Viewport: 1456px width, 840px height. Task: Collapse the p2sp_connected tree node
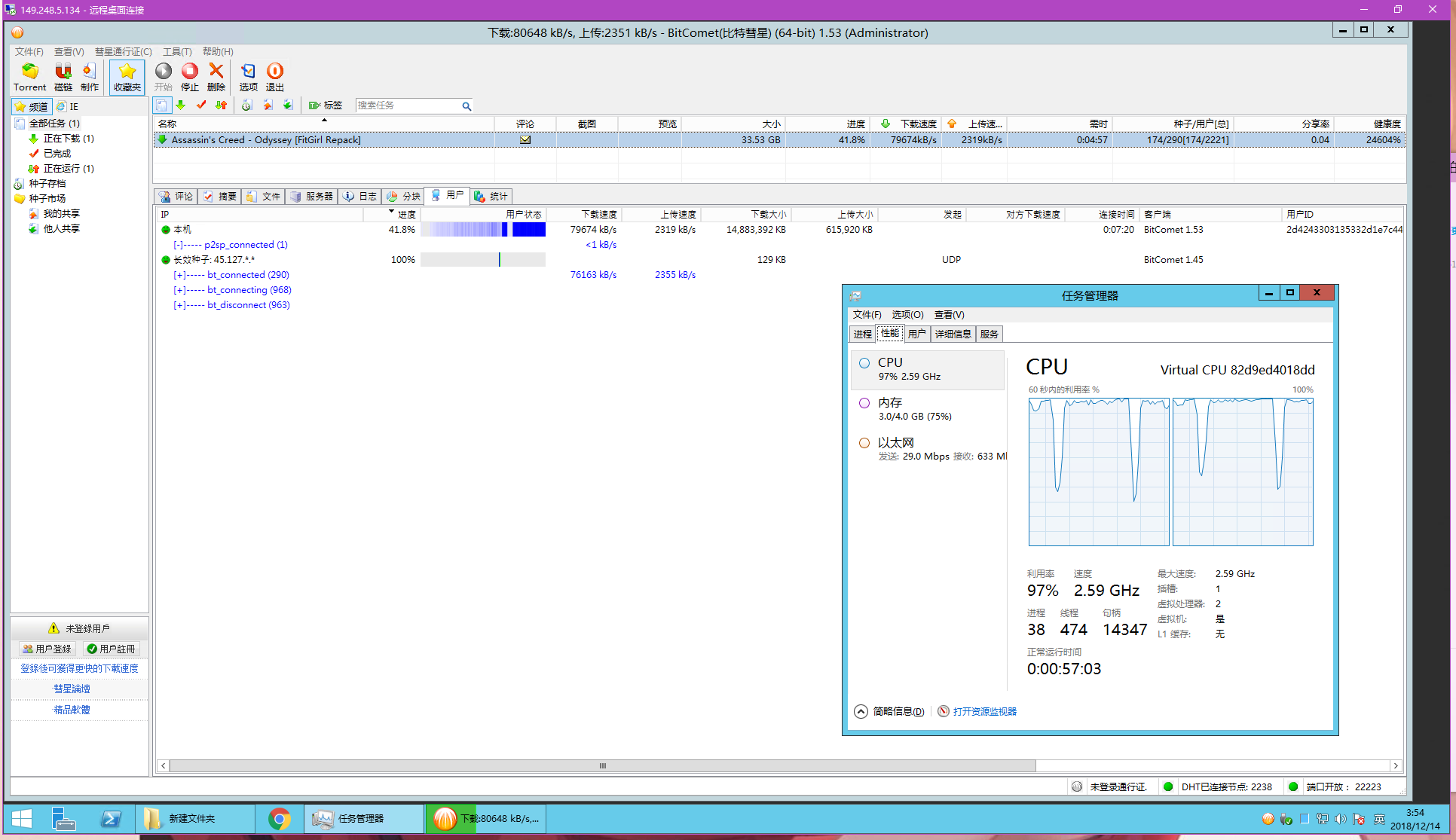177,245
